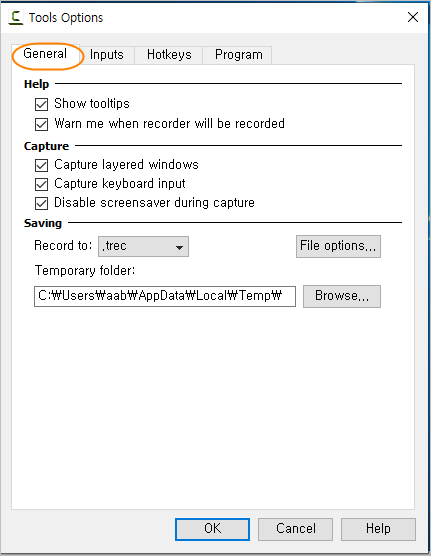Browse for a temporary folder
This screenshot has width=431, height=556.
(342, 296)
